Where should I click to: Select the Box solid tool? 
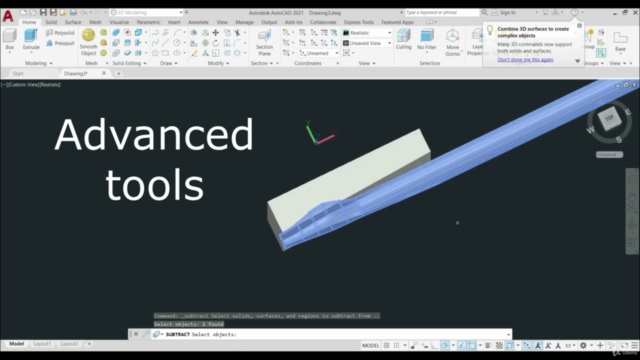coord(10,40)
